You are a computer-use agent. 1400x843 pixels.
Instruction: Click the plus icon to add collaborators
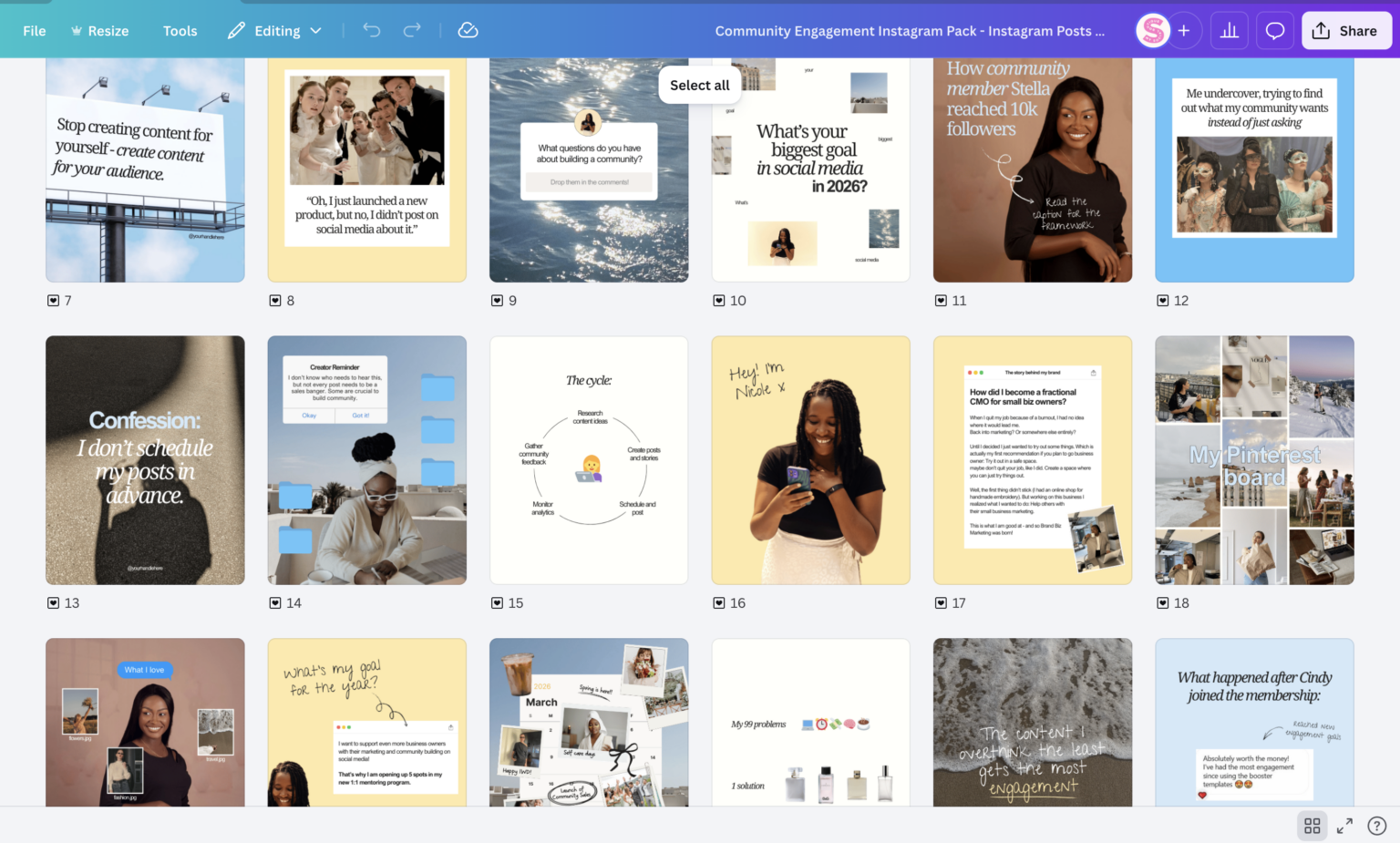click(x=1184, y=31)
